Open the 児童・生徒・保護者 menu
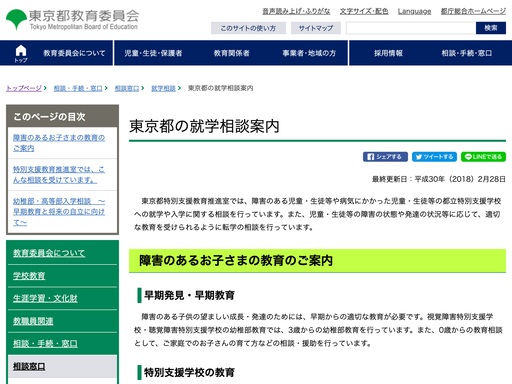This screenshot has height=384, width=512. (x=153, y=53)
